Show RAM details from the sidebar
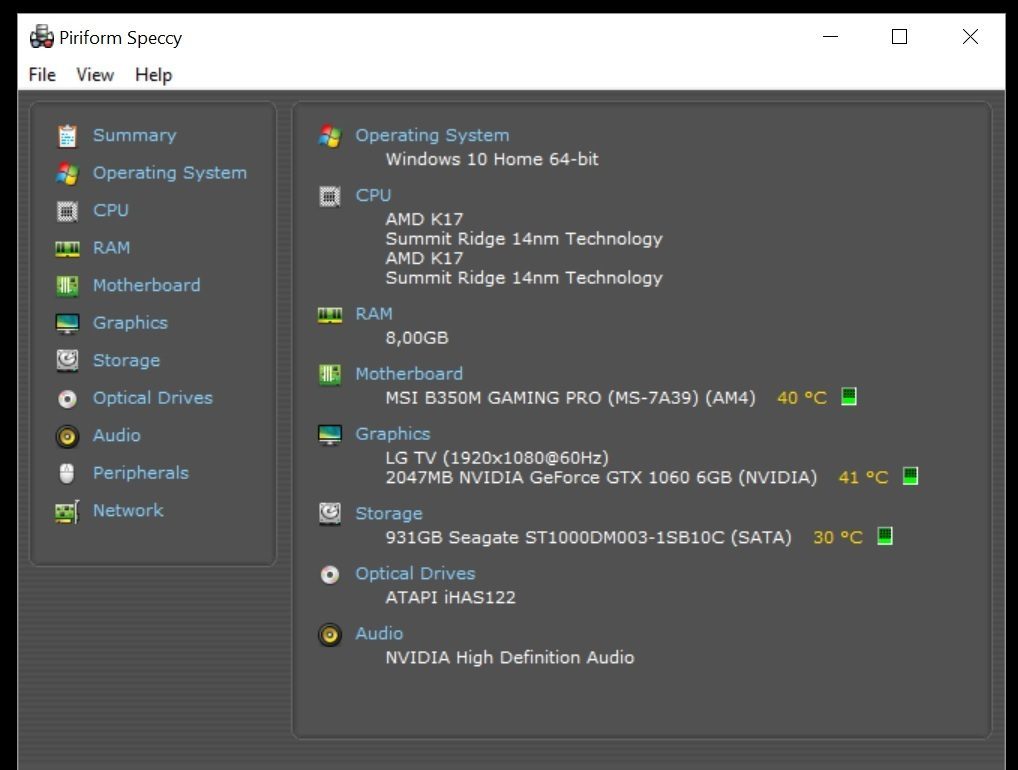This screenshot has width=1018, height=770. point(112,248)
